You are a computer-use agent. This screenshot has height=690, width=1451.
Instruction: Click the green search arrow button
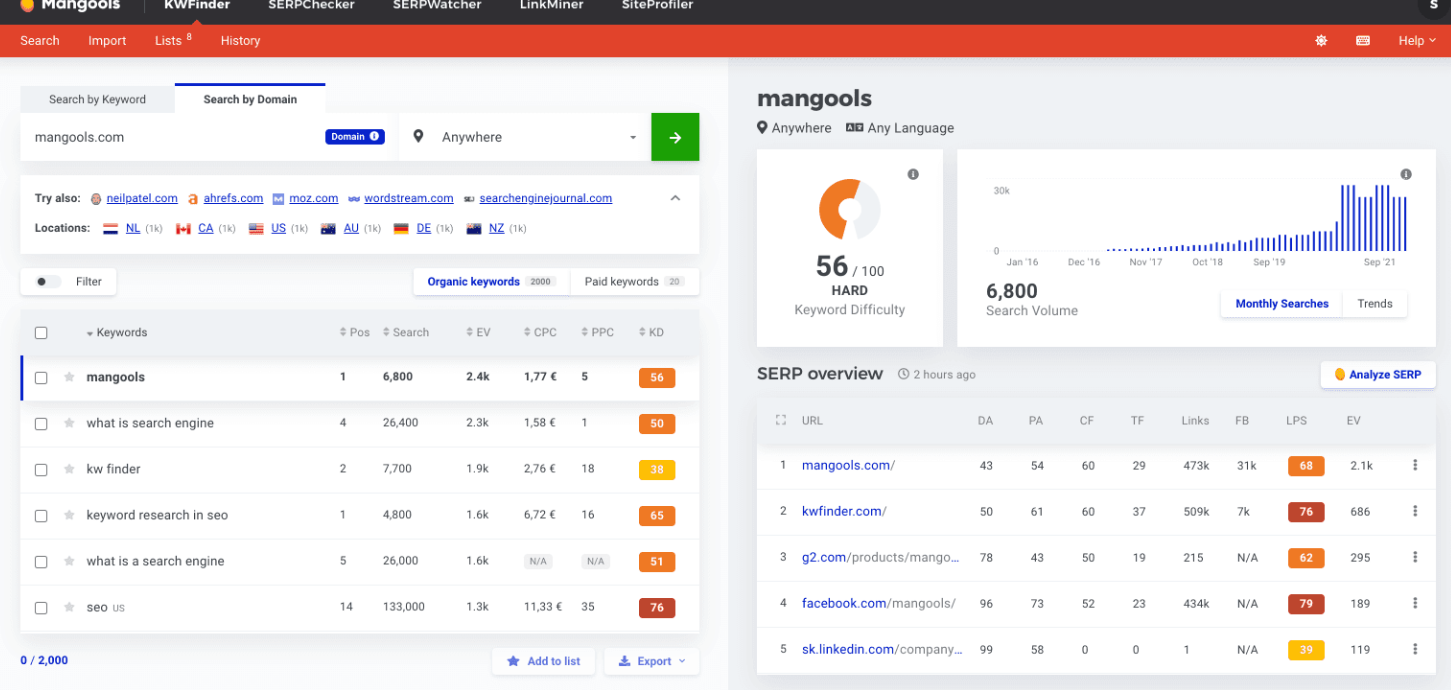tap(675, 137)
